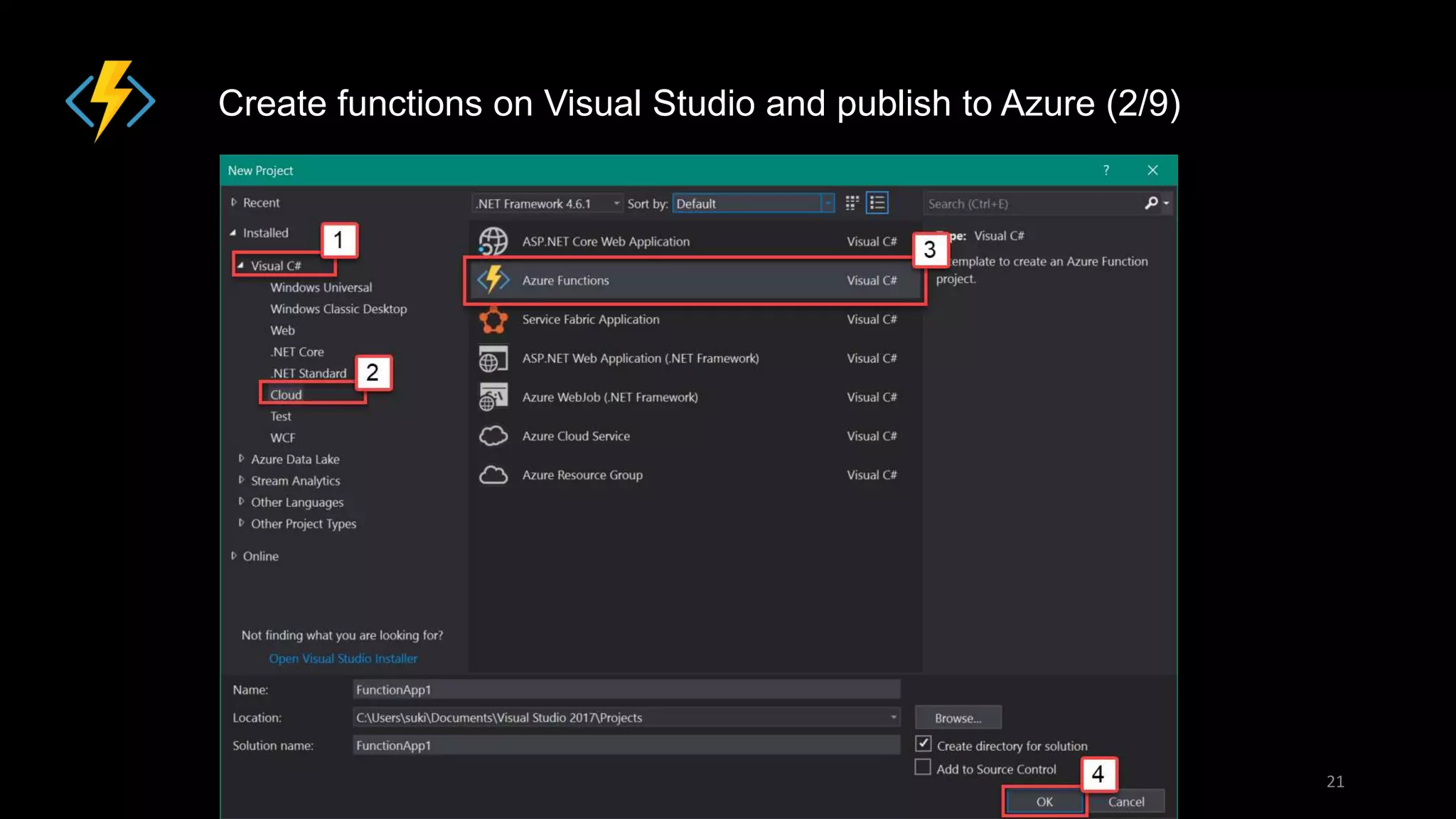Select the Azure Functions template name

pos(565,280)
